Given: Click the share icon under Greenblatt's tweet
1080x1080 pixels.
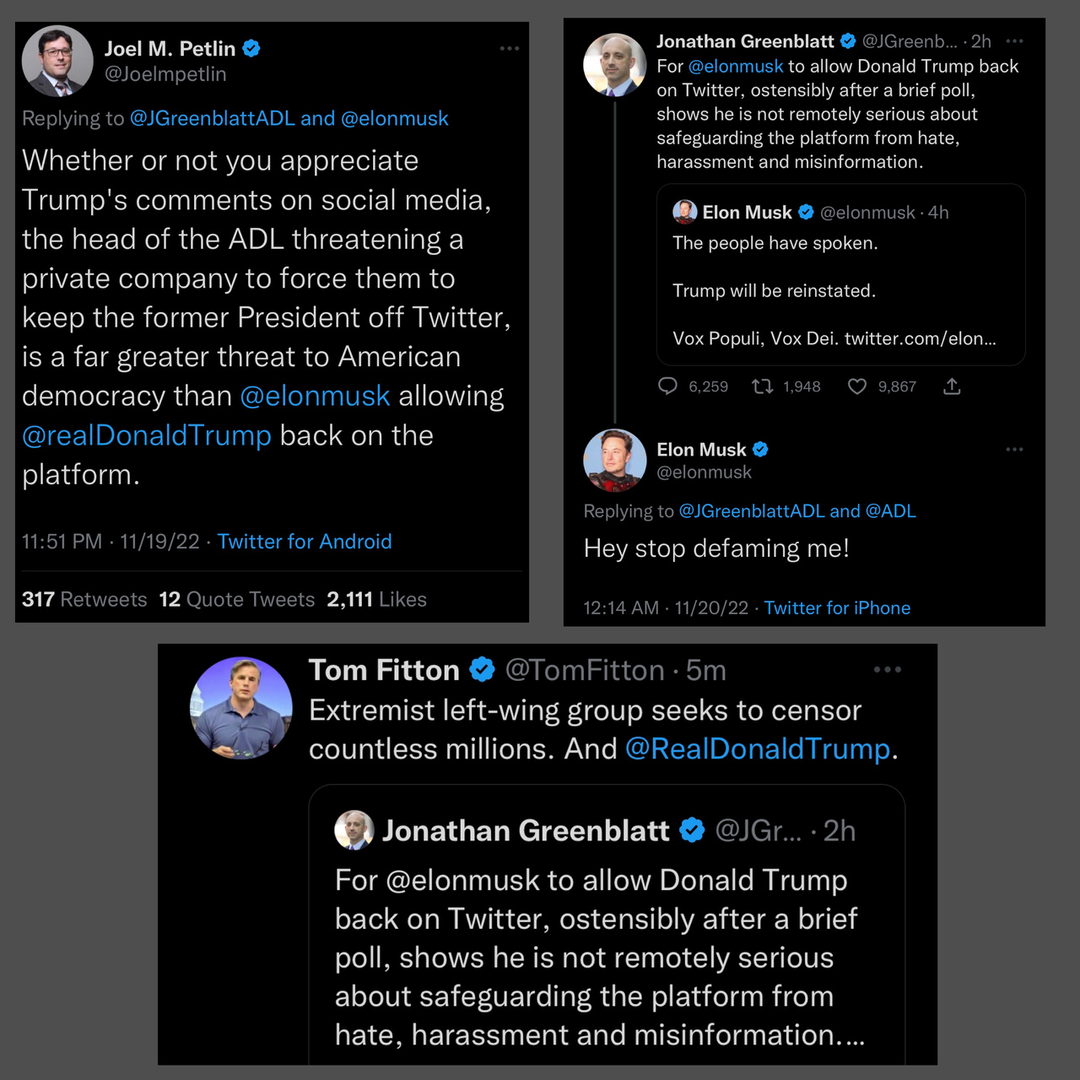Looking at the screenshot, I should (x=952, y=386).
